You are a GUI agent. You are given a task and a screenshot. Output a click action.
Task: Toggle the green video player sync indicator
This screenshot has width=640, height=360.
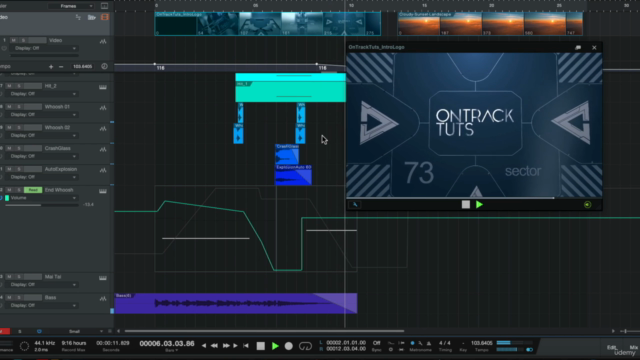[587, 204]
